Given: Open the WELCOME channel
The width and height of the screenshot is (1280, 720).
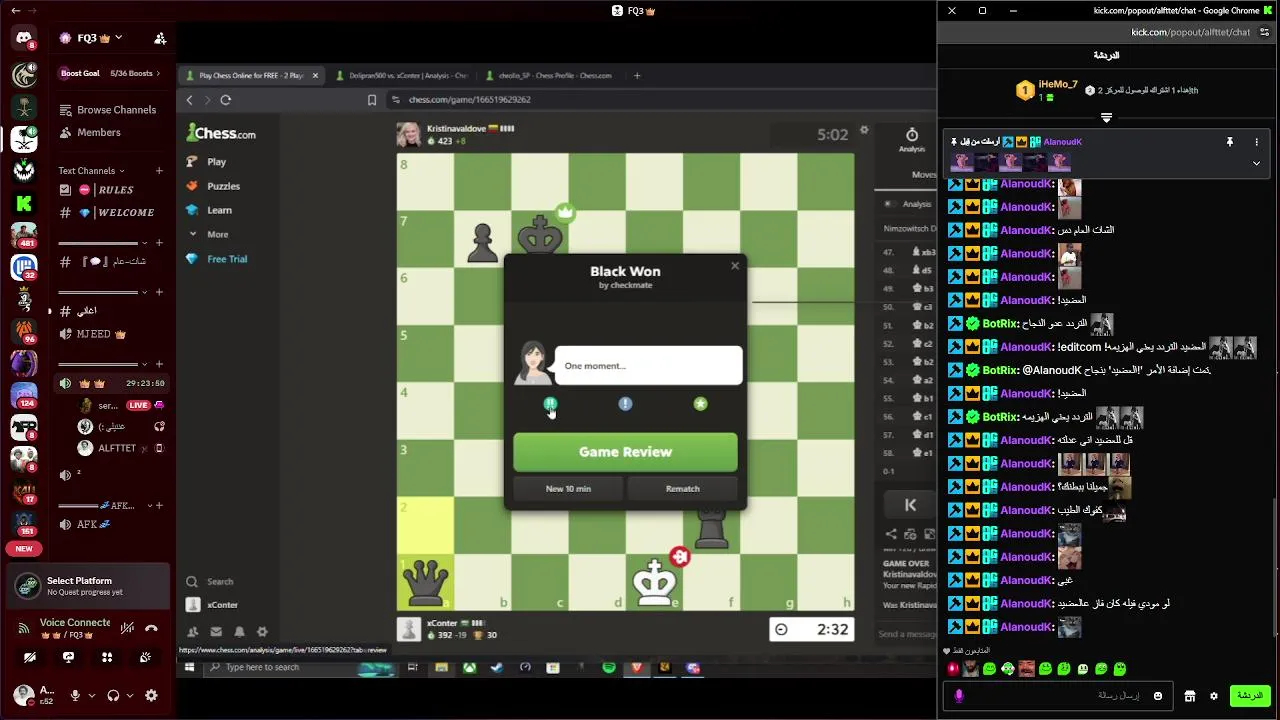Looking at the screenshot, I should pos(110,213).
